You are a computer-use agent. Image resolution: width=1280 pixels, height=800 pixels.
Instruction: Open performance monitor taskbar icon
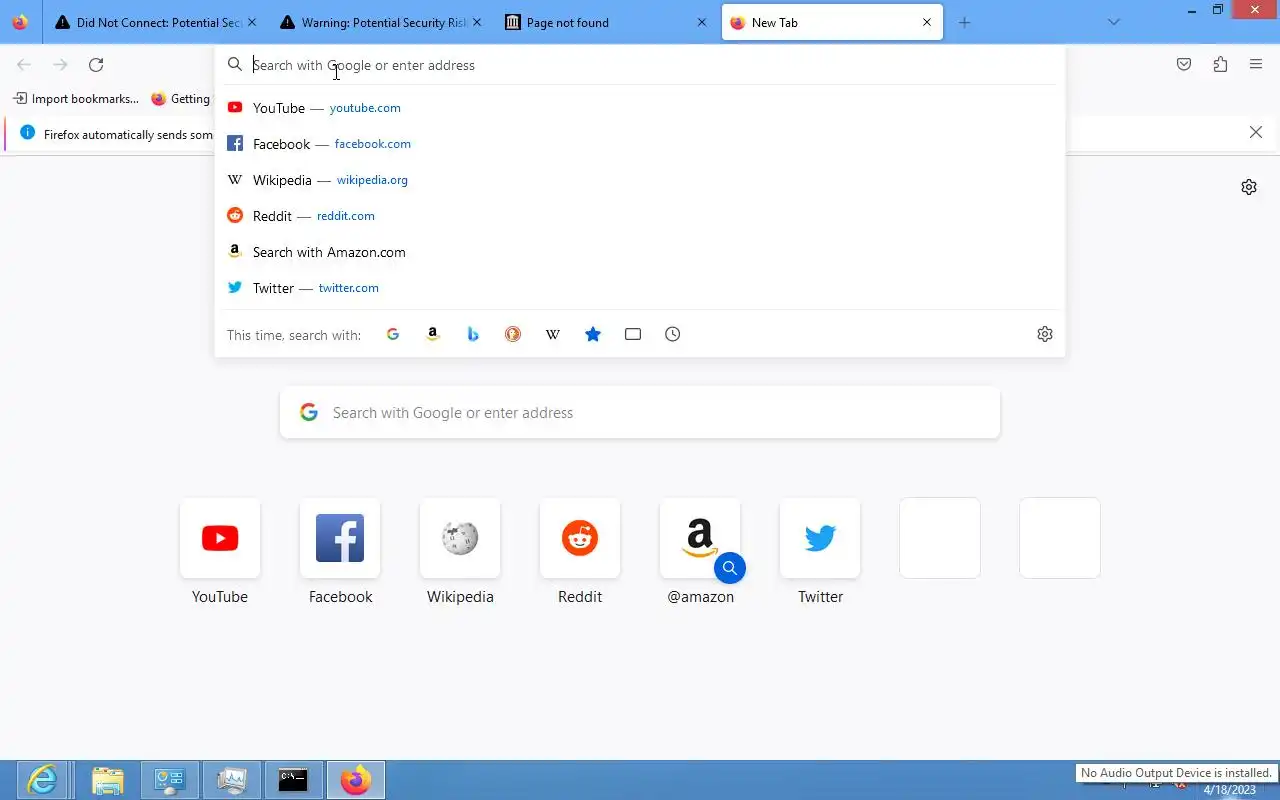[x=231, y=780]
